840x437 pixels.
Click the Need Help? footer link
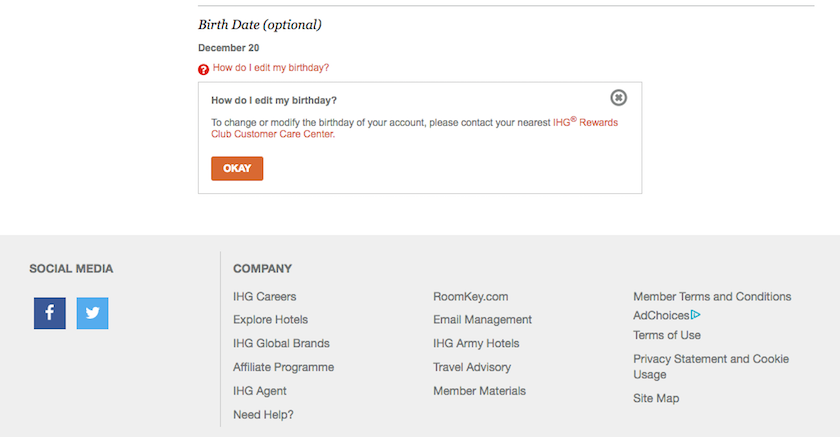tap(263, 415)
